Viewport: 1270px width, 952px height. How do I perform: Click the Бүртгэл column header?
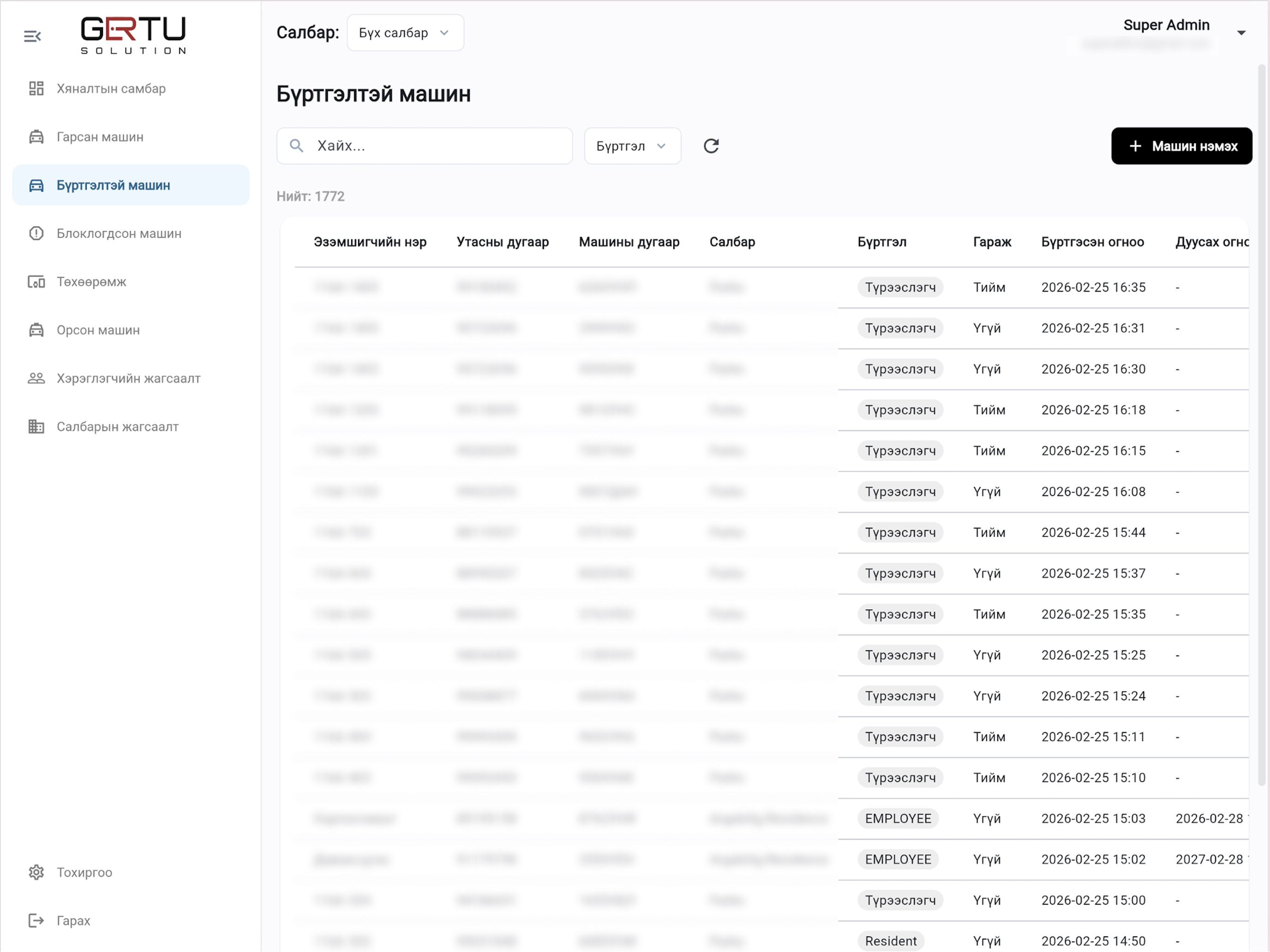[x=882, y=242]
